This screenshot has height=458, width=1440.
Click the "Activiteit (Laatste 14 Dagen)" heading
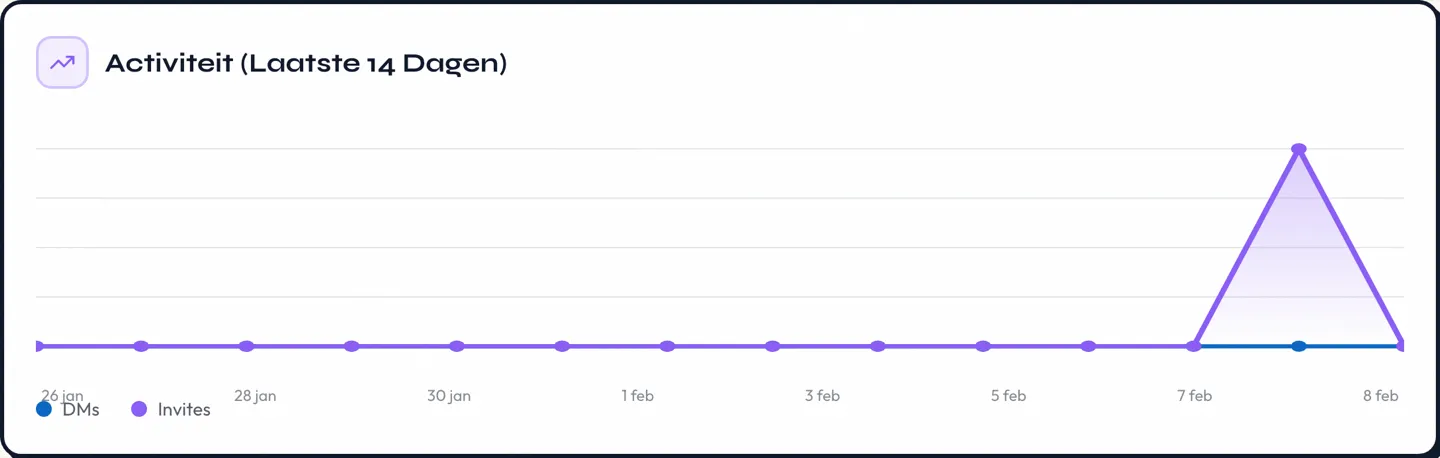tap(306, 63)
